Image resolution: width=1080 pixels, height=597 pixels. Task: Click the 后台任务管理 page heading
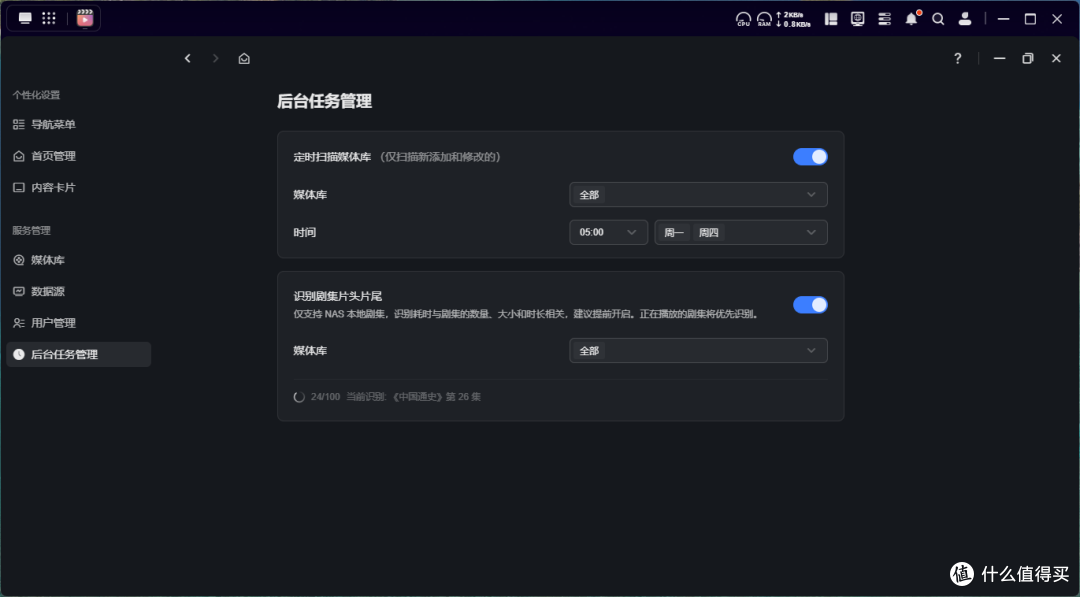point(324,101)
